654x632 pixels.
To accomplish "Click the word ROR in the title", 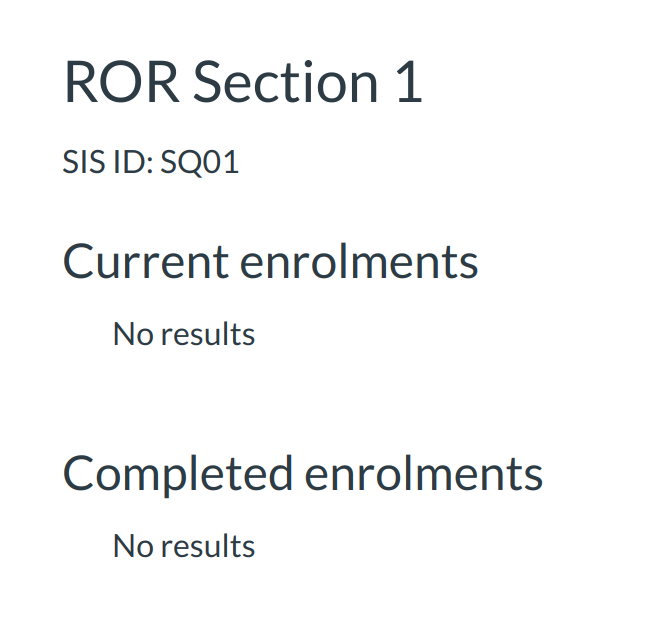I will point(121,82).
